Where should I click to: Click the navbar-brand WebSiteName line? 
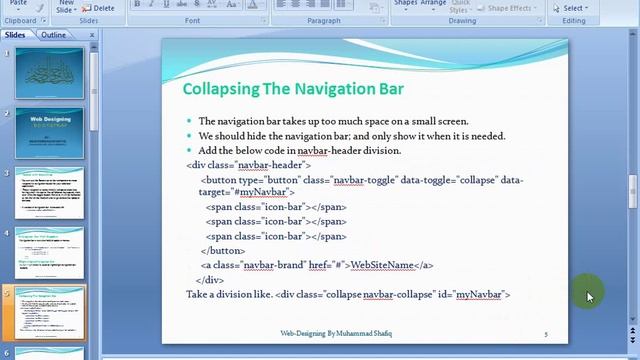[317, 265]
